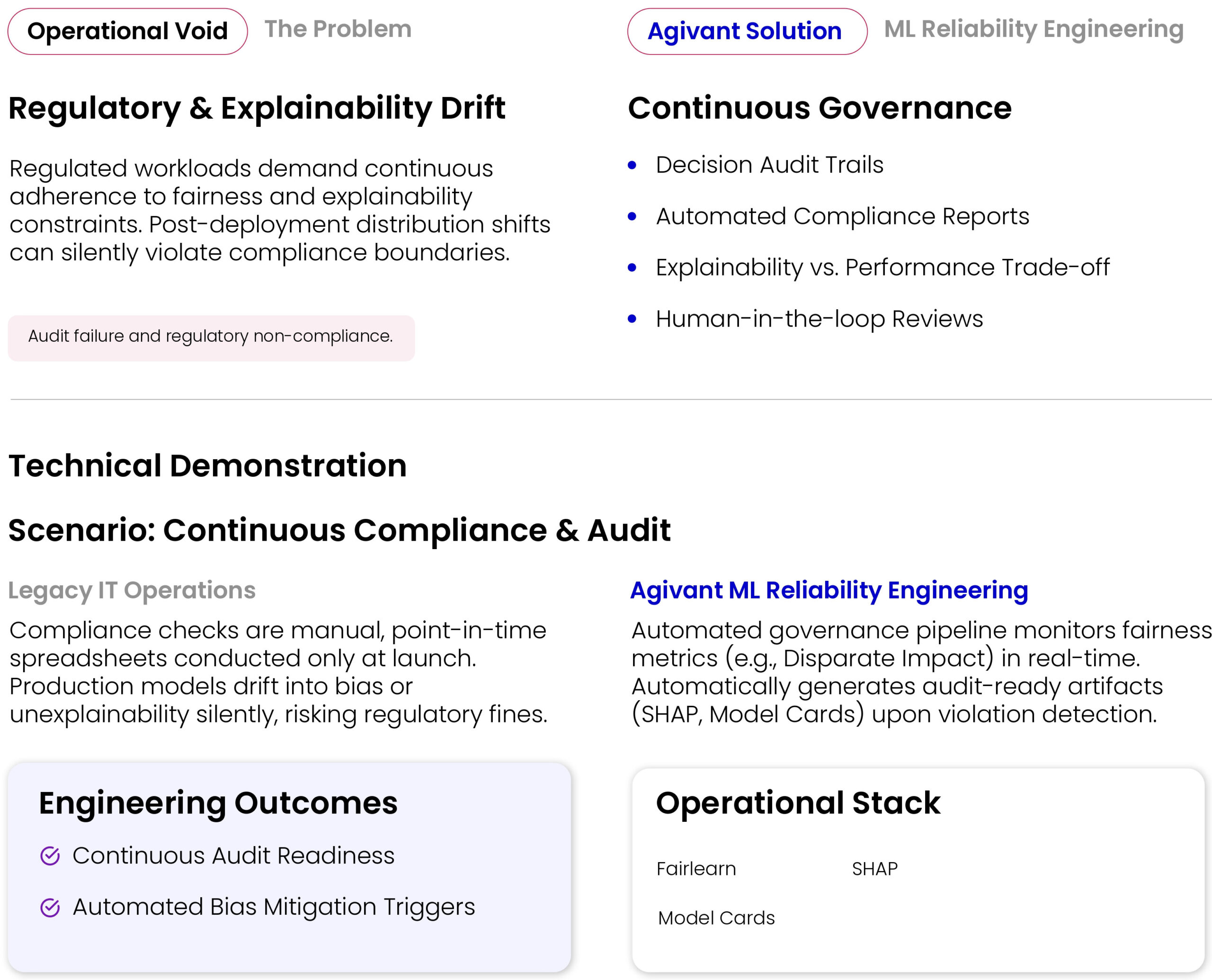
Task: Click the Operational Stack card title
Action: click(798, 803)
